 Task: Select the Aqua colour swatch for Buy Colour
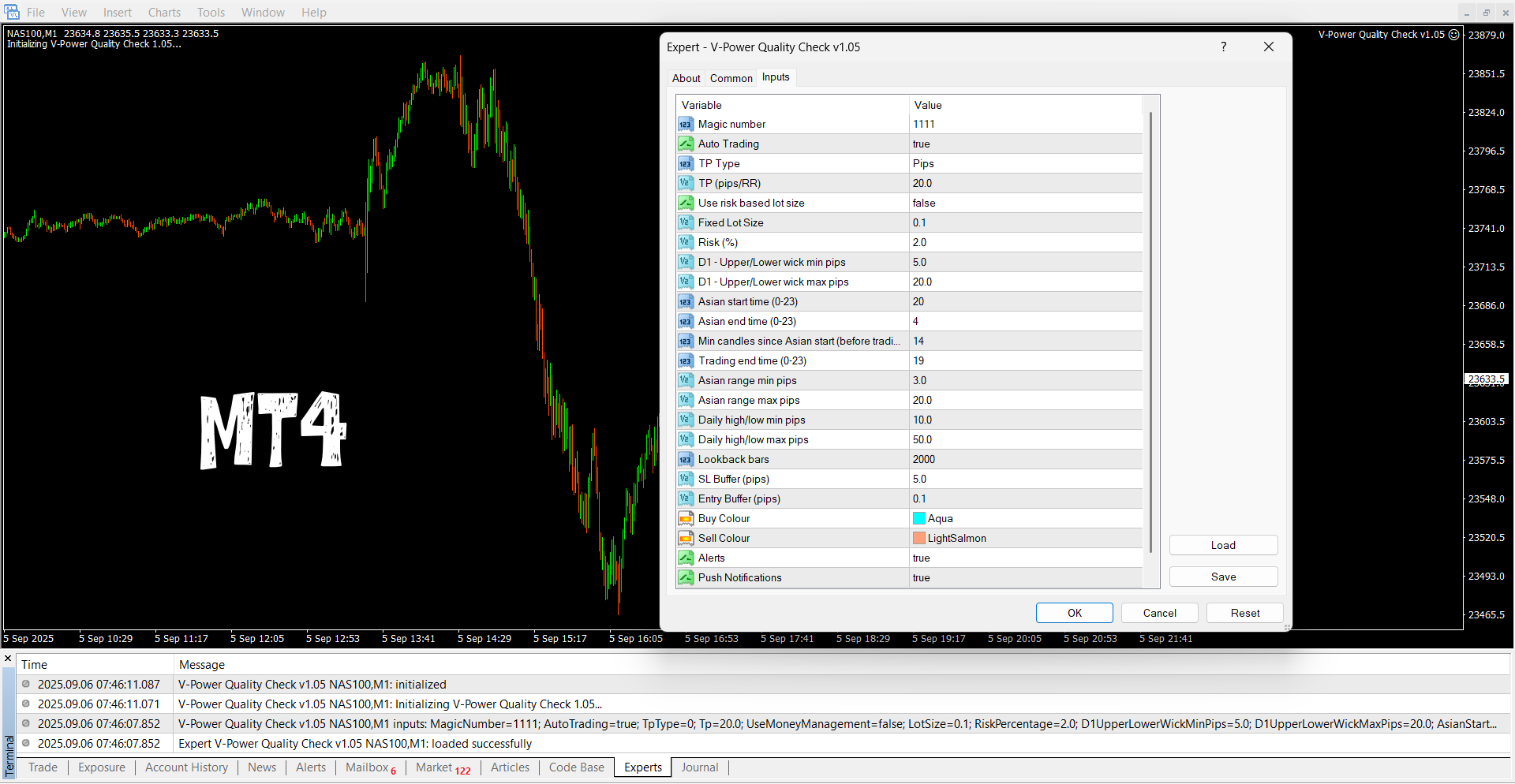[x=919, y=518]
